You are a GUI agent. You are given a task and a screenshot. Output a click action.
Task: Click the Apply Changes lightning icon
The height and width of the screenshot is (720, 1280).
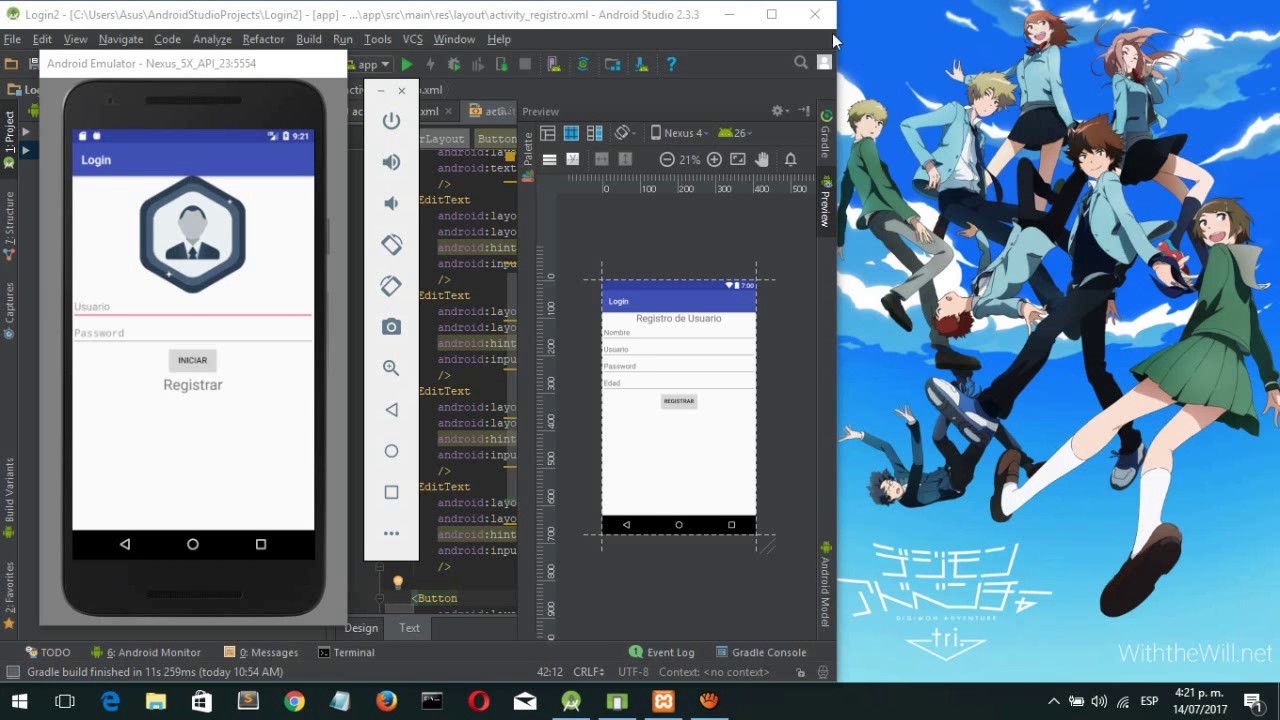tap(430, 64)
